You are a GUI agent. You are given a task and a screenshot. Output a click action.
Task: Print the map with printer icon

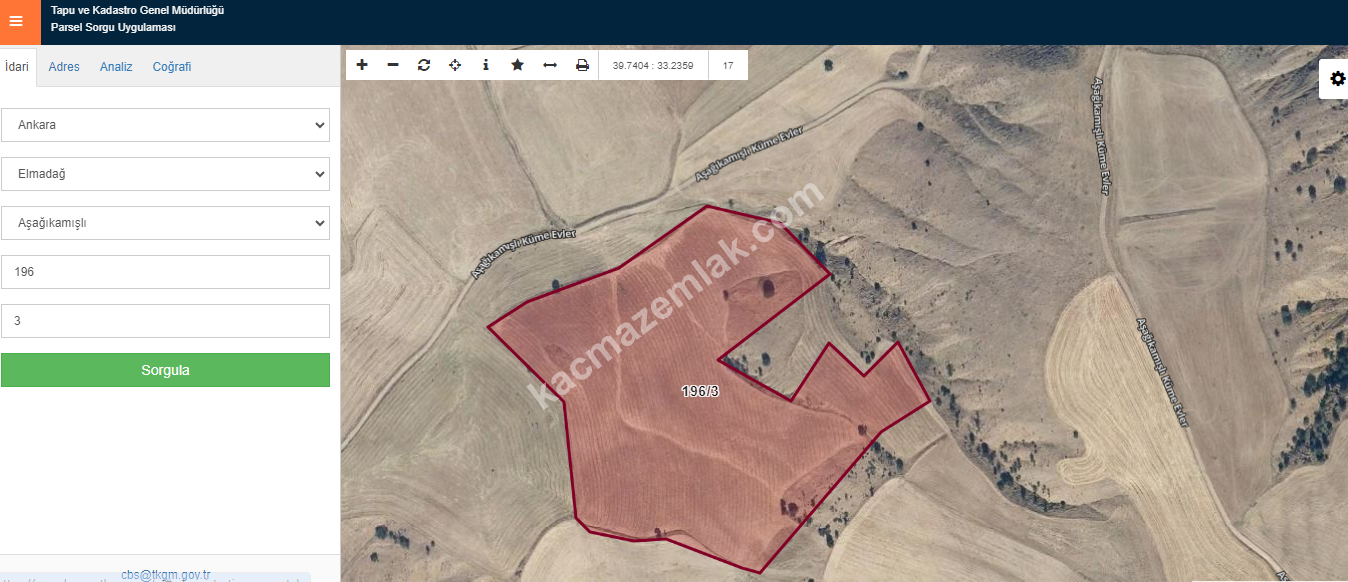click(x=582, y=65)
